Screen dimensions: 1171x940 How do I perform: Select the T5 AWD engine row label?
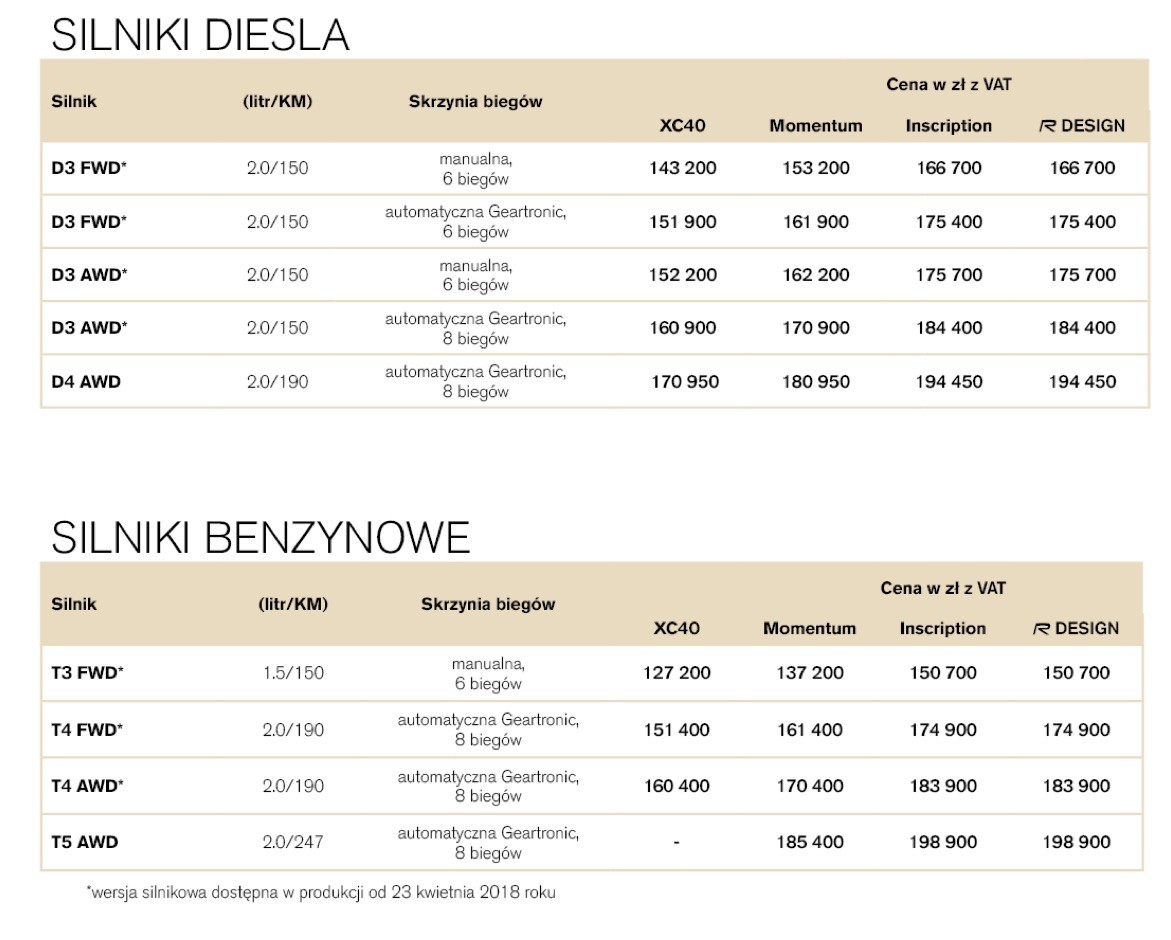click(84, 842)
